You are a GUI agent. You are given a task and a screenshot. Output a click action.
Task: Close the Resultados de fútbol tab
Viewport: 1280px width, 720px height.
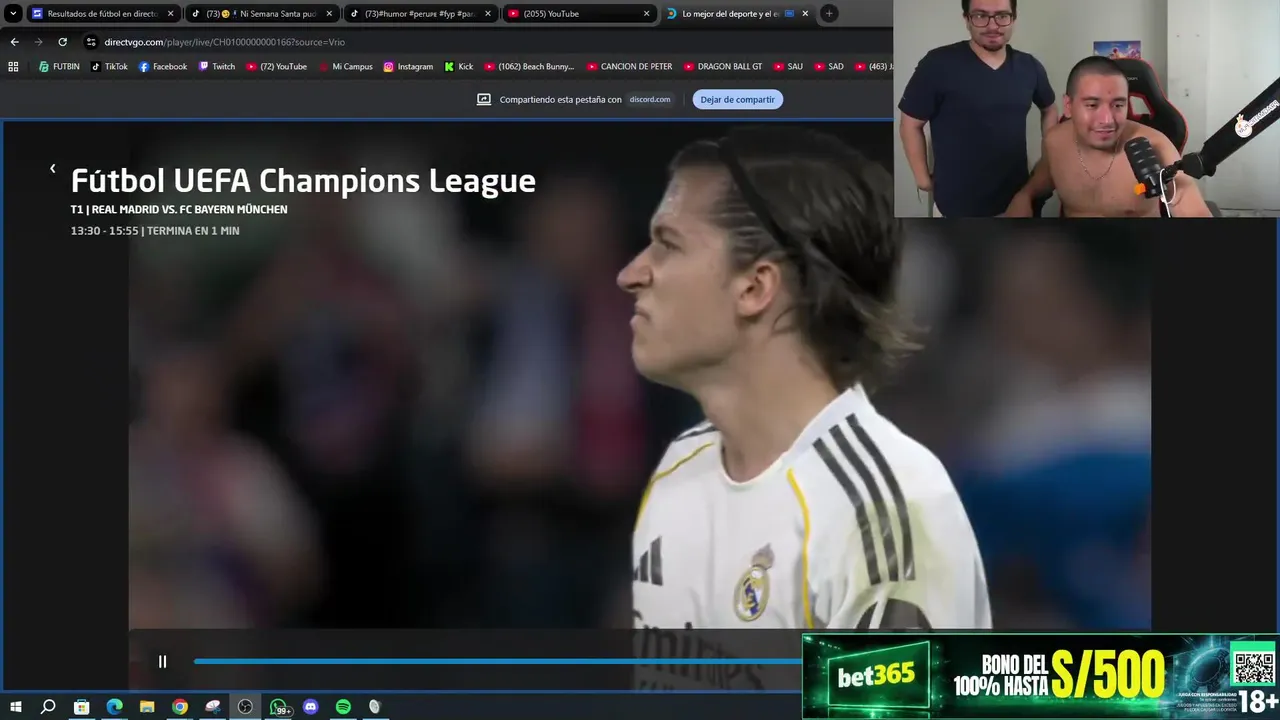pos(170,14)
